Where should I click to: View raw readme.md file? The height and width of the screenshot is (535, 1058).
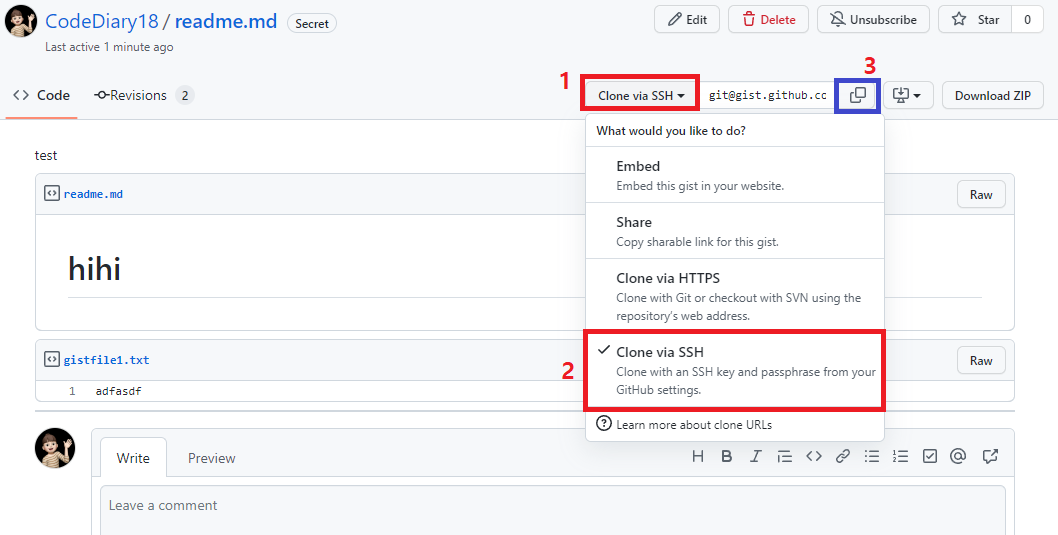(981, 194)
